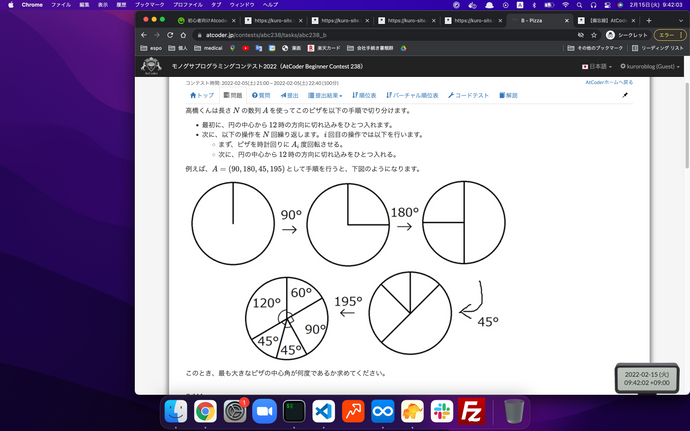
Task: Open the コードテスト tab
Action: pyautogui.click(x=468, y=95)
